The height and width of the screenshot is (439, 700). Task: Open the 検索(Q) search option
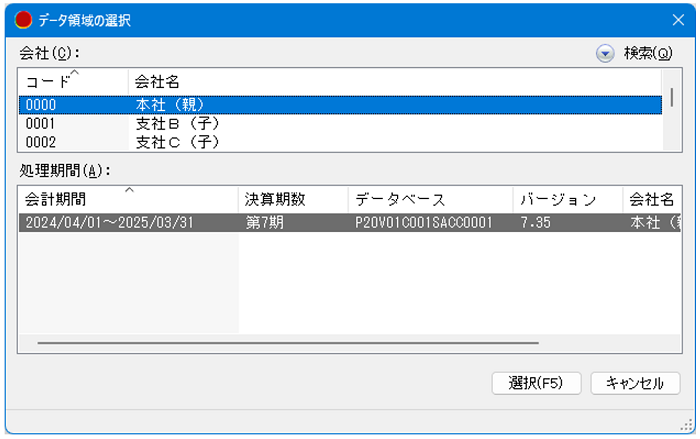(648, 53)
